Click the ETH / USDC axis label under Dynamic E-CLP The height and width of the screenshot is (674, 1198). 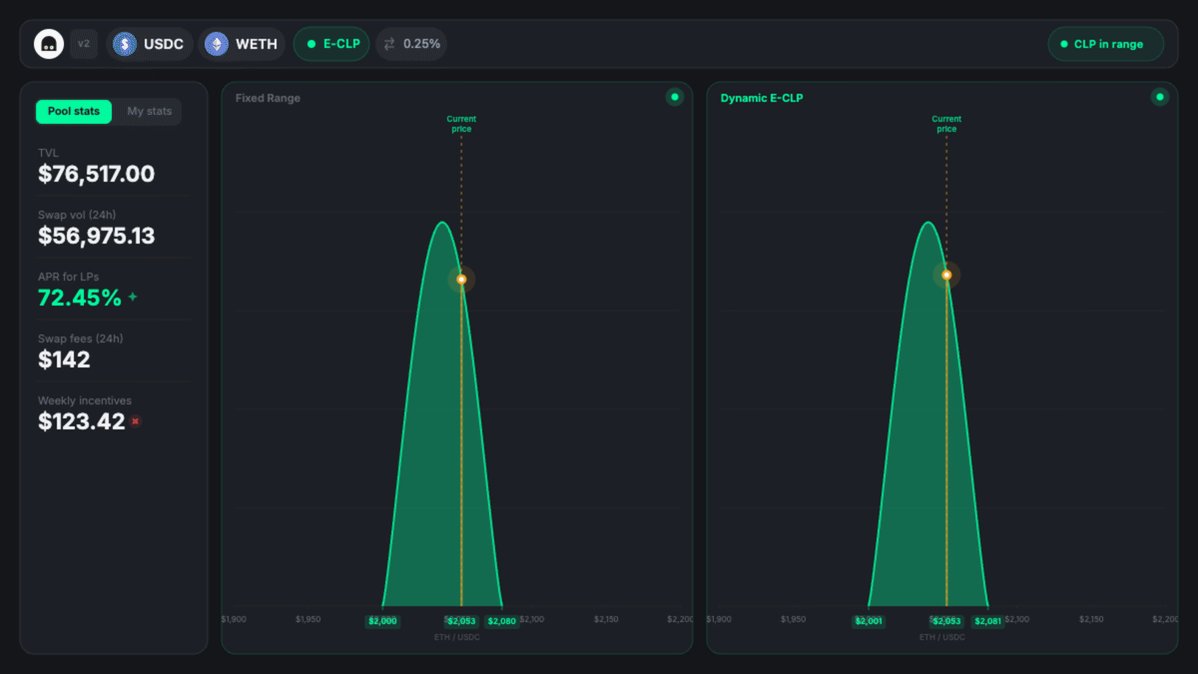coord(942,637)
